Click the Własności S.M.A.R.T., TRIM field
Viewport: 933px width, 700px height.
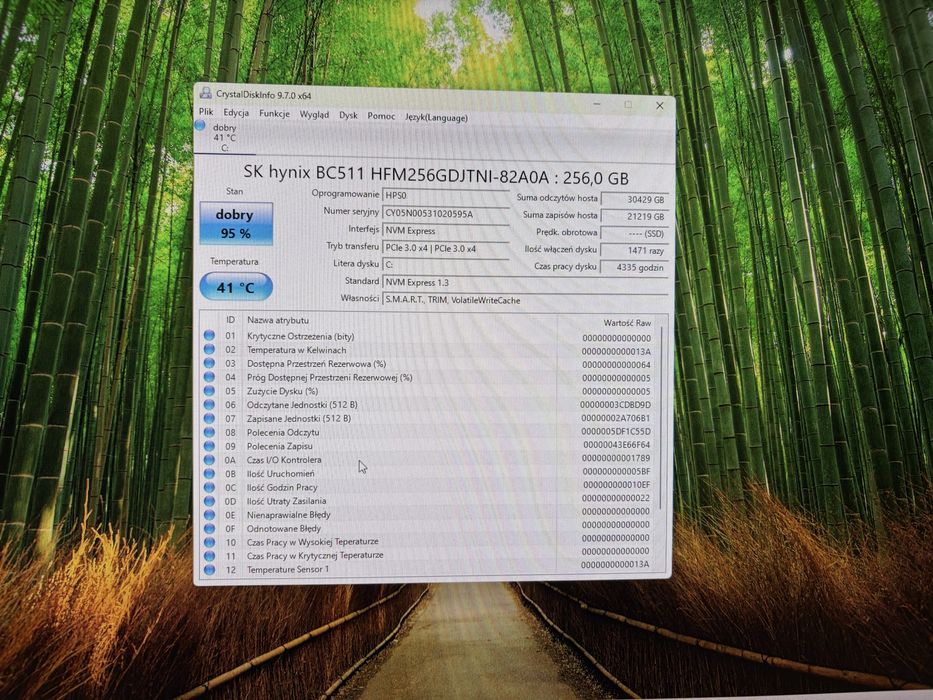[525, 300]
